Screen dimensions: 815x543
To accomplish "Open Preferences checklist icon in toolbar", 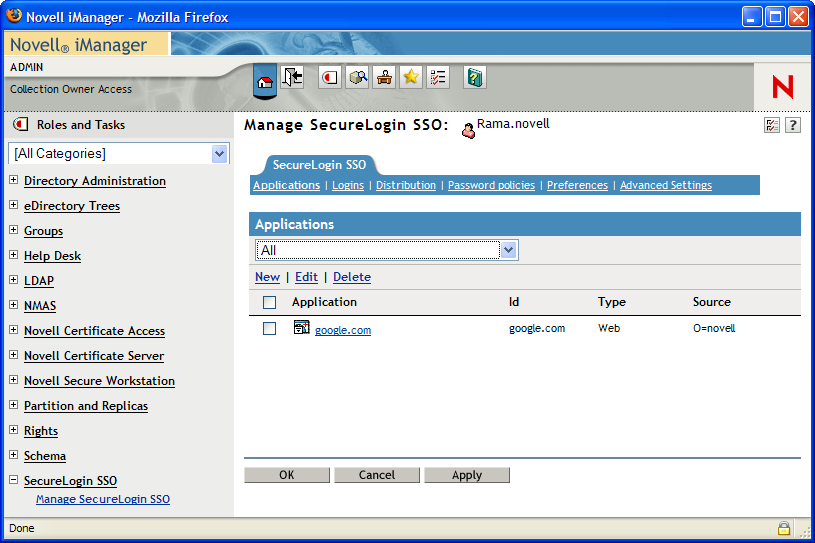I will (x=438, y=77).
